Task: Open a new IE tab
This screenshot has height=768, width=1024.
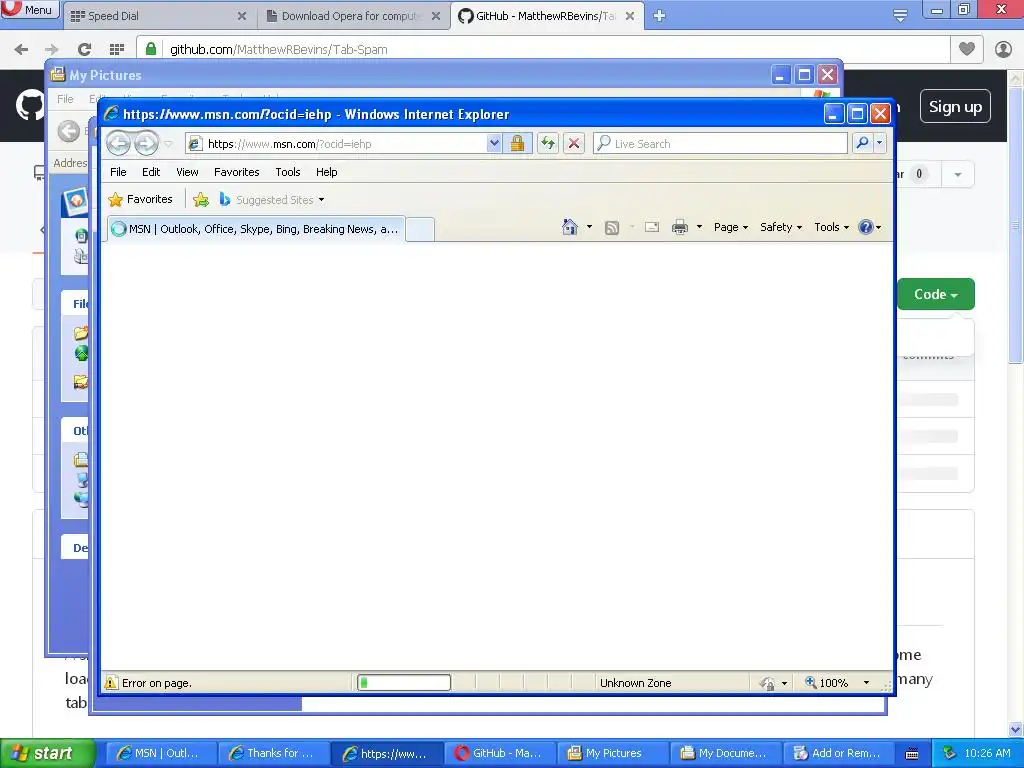Action: 420,229
